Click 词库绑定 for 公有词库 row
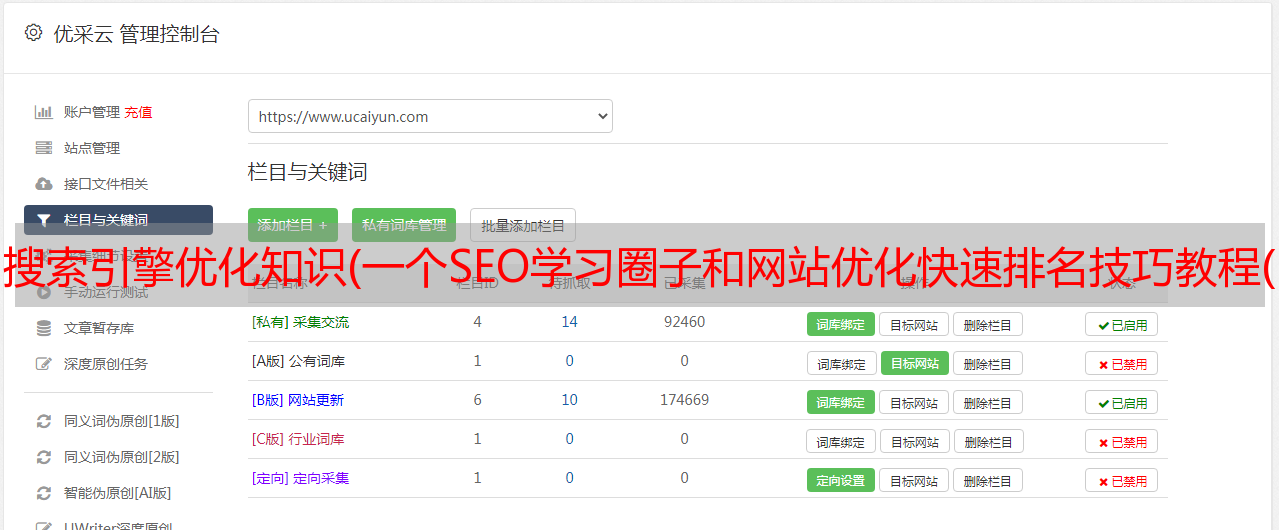The height and width of the screenshot is (530, 1279). [x=841, y=363]
